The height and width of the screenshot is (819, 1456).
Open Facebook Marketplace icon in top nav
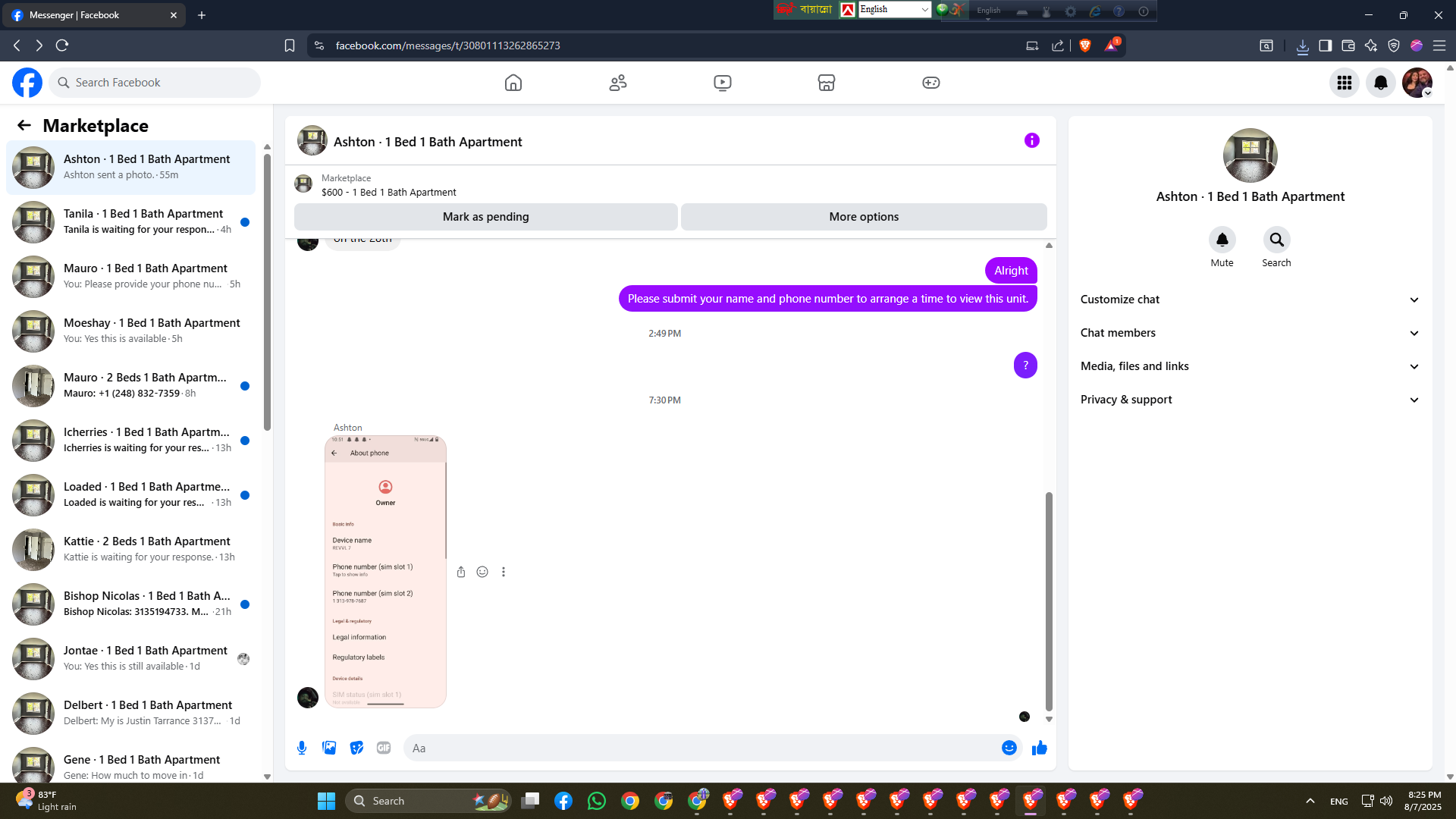click(x=827, y=83)
